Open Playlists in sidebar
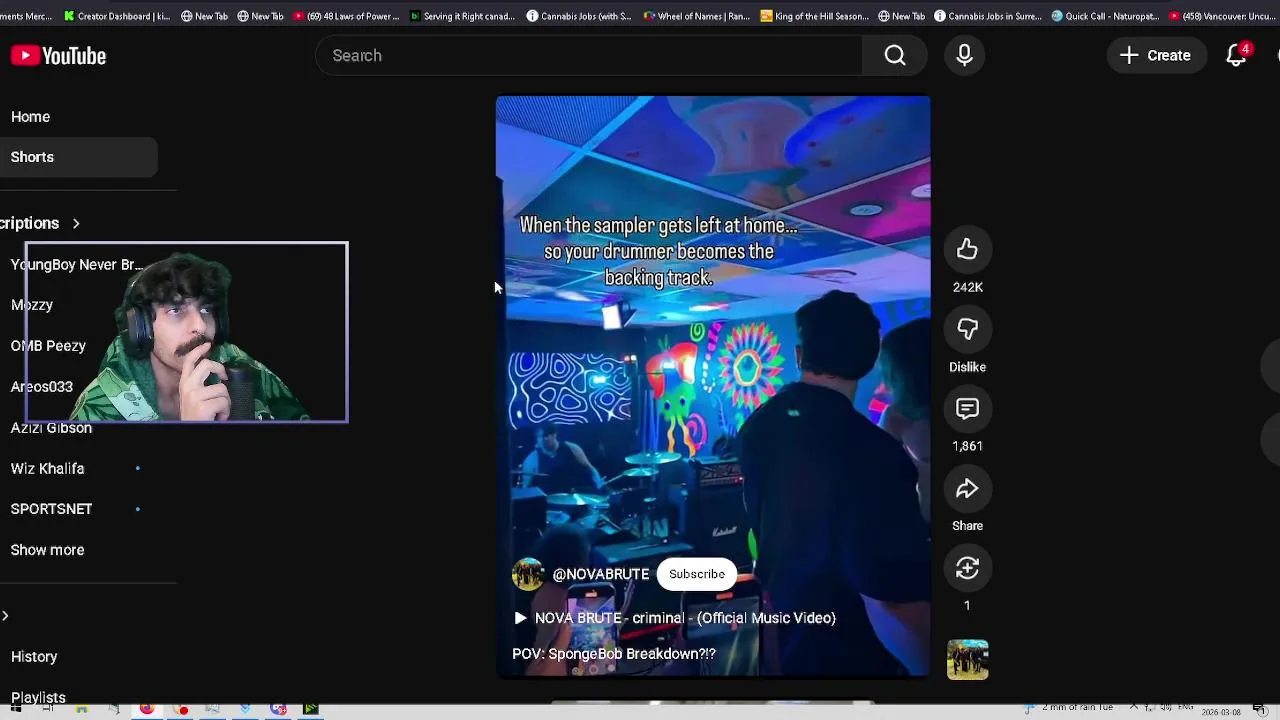Screen dimensions: 1280x720 point(38,697)
